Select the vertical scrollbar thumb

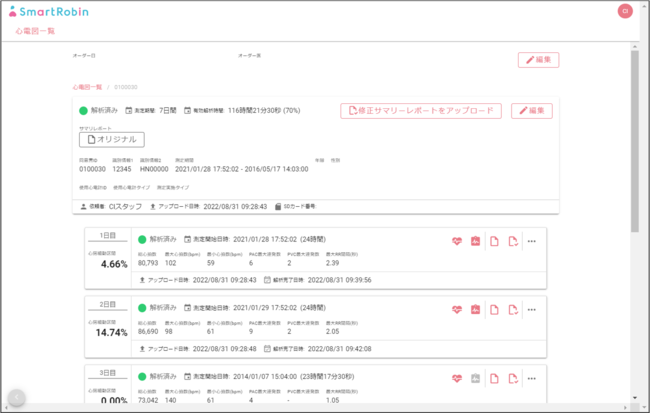click(635, 141)
